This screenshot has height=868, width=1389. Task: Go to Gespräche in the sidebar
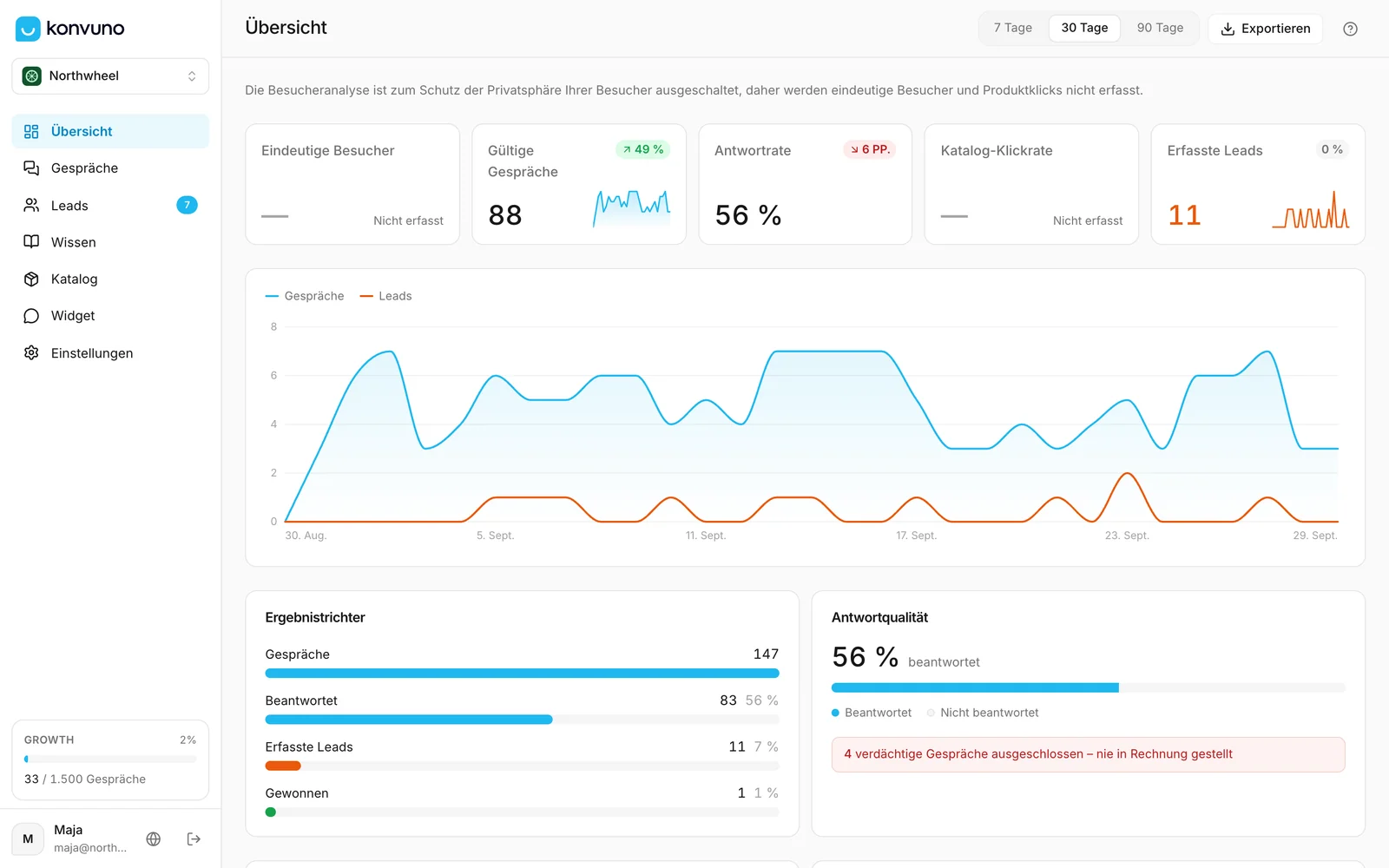[110, 168]
